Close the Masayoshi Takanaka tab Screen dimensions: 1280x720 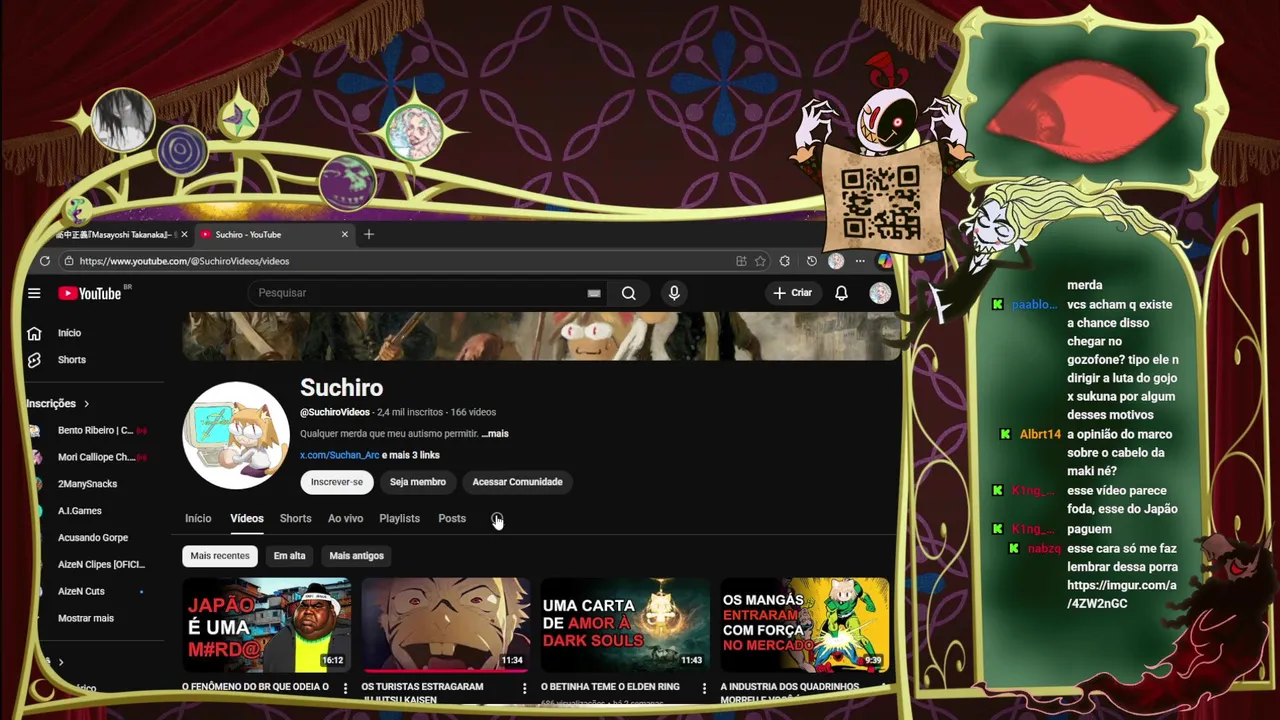(184, 234)
